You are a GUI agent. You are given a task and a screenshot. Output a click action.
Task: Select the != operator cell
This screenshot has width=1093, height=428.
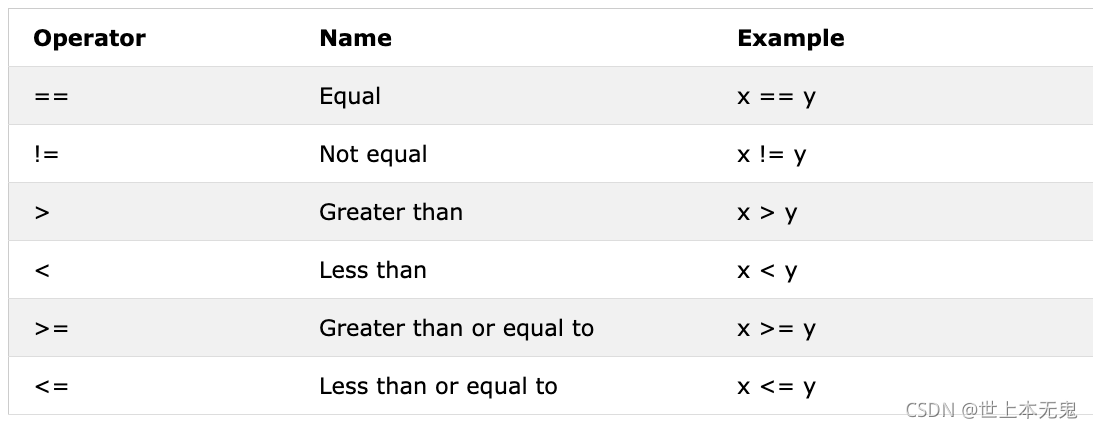46,153
